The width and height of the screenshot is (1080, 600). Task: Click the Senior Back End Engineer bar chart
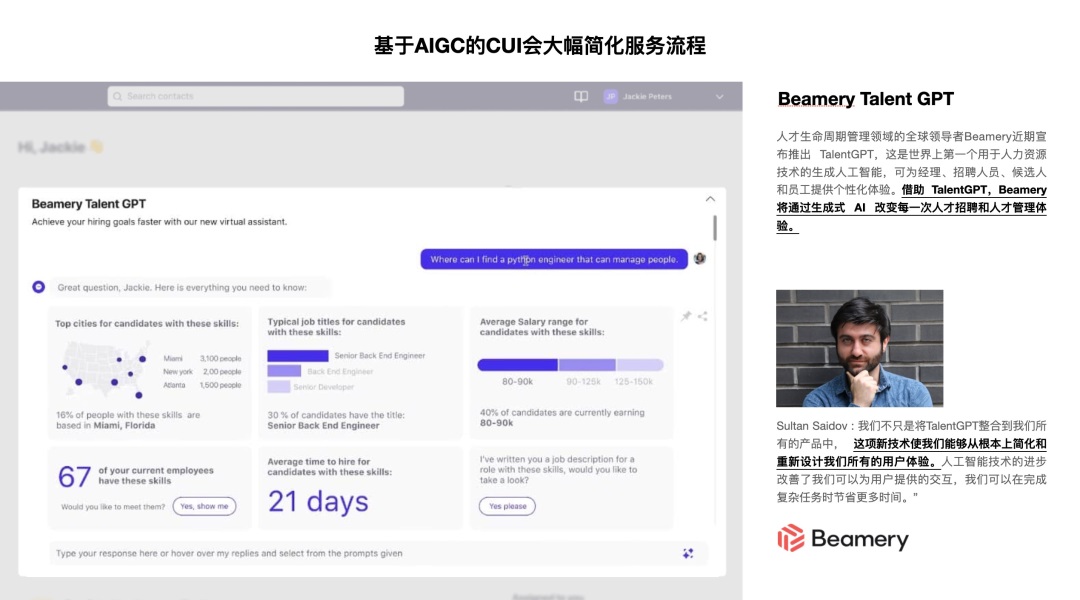pyautogui.click(x=297, y=355)
